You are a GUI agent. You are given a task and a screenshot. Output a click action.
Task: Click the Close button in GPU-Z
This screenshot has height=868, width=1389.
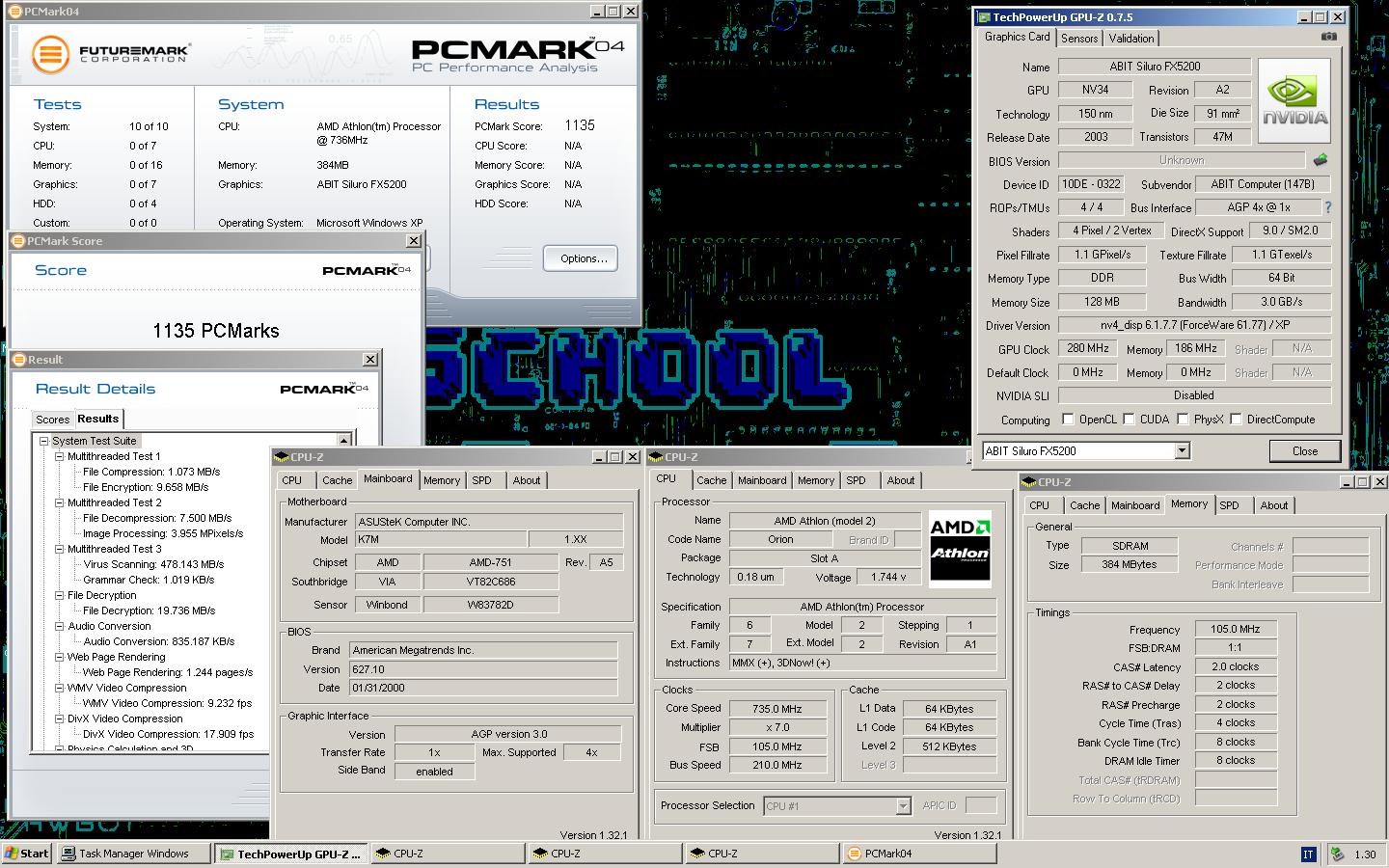point(1304,451)
